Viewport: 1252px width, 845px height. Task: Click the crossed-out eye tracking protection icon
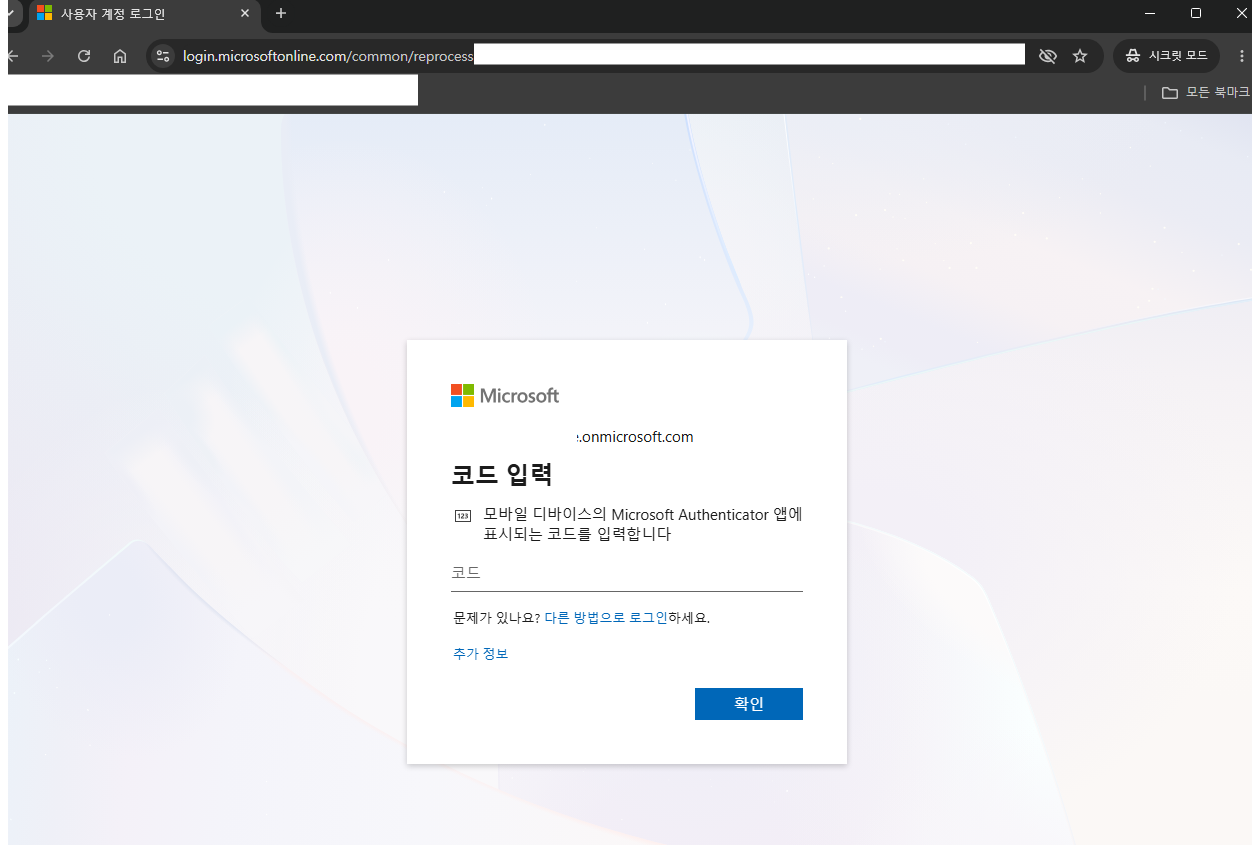(x=1047, y=56)
